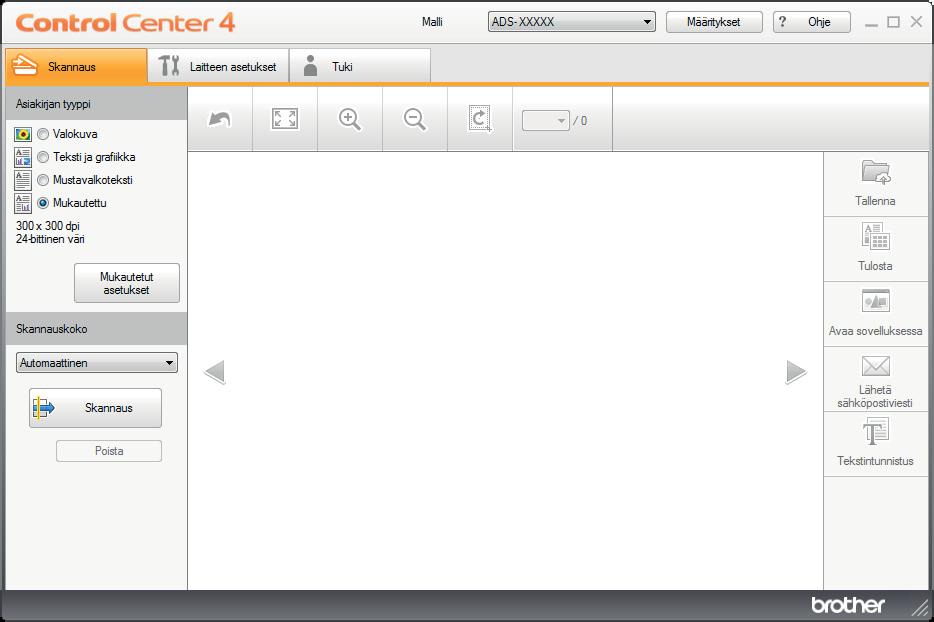Screen dimensions: 934x622
Task: Click the Brother logo in status bar
Action: click(848, 605)
